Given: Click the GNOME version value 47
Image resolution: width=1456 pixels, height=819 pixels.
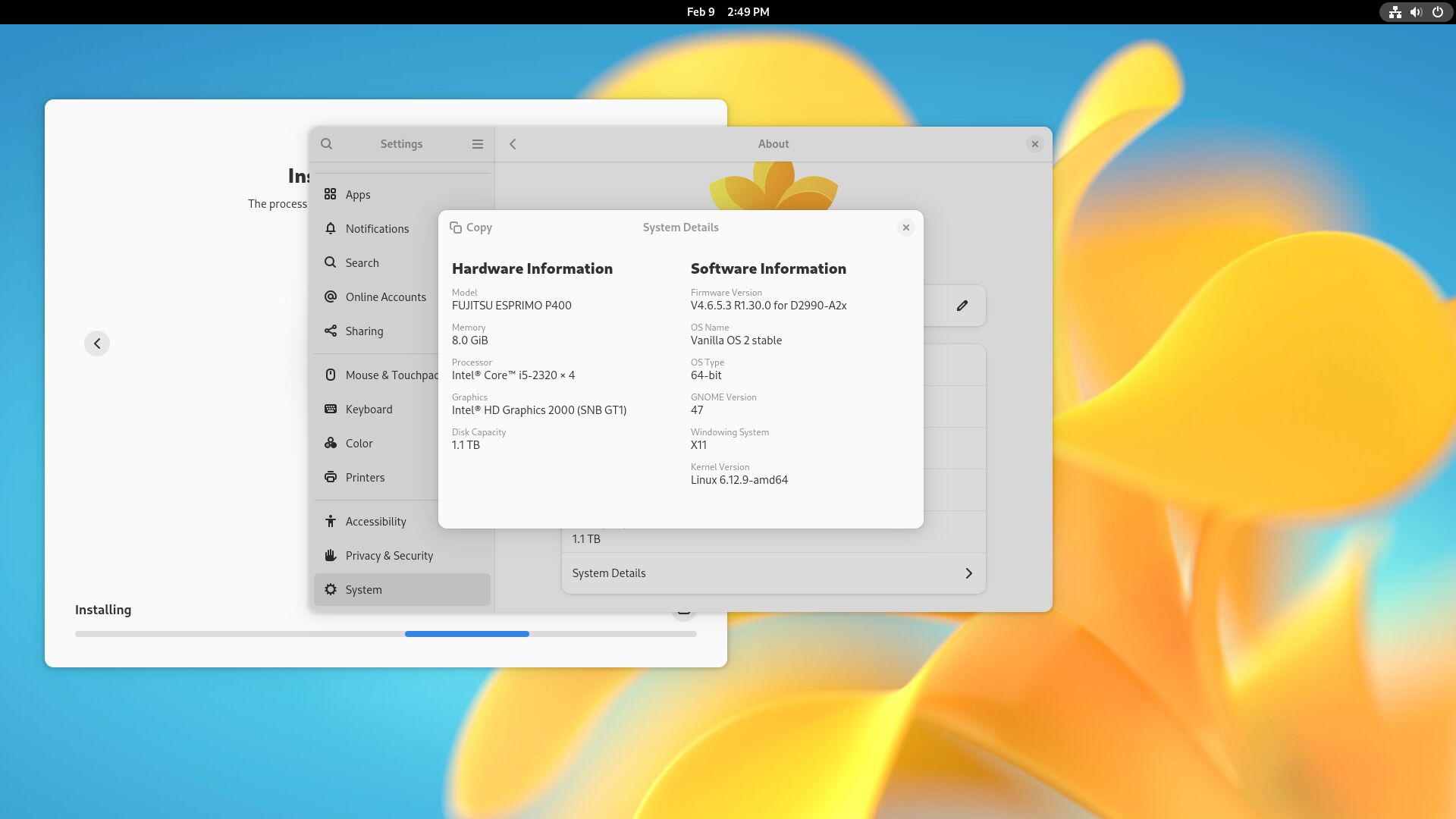Looking at the screenshot, I should coord(697,410).
